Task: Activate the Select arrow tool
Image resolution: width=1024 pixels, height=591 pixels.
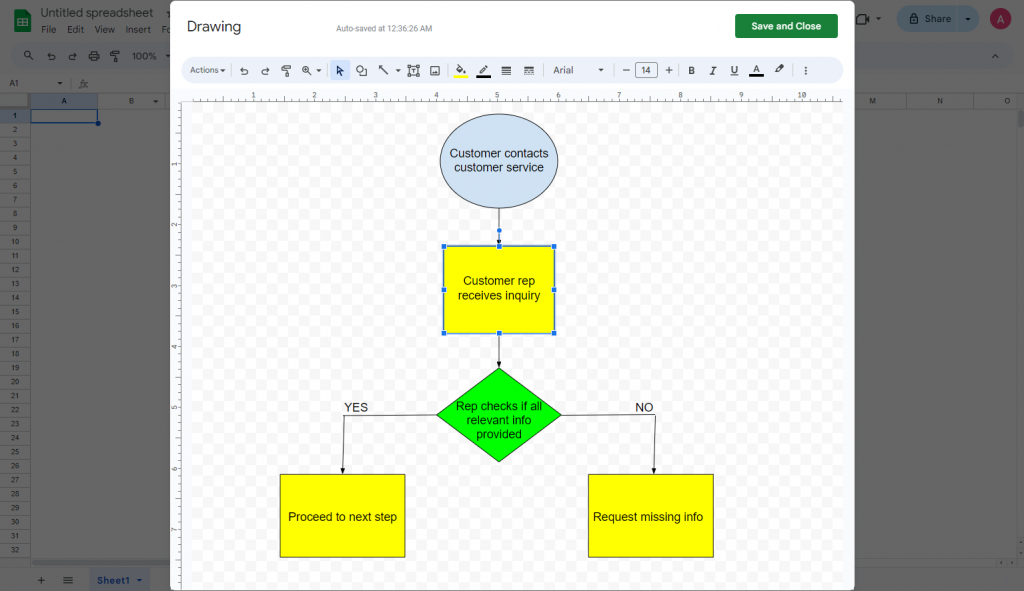Action: point(340,71)
